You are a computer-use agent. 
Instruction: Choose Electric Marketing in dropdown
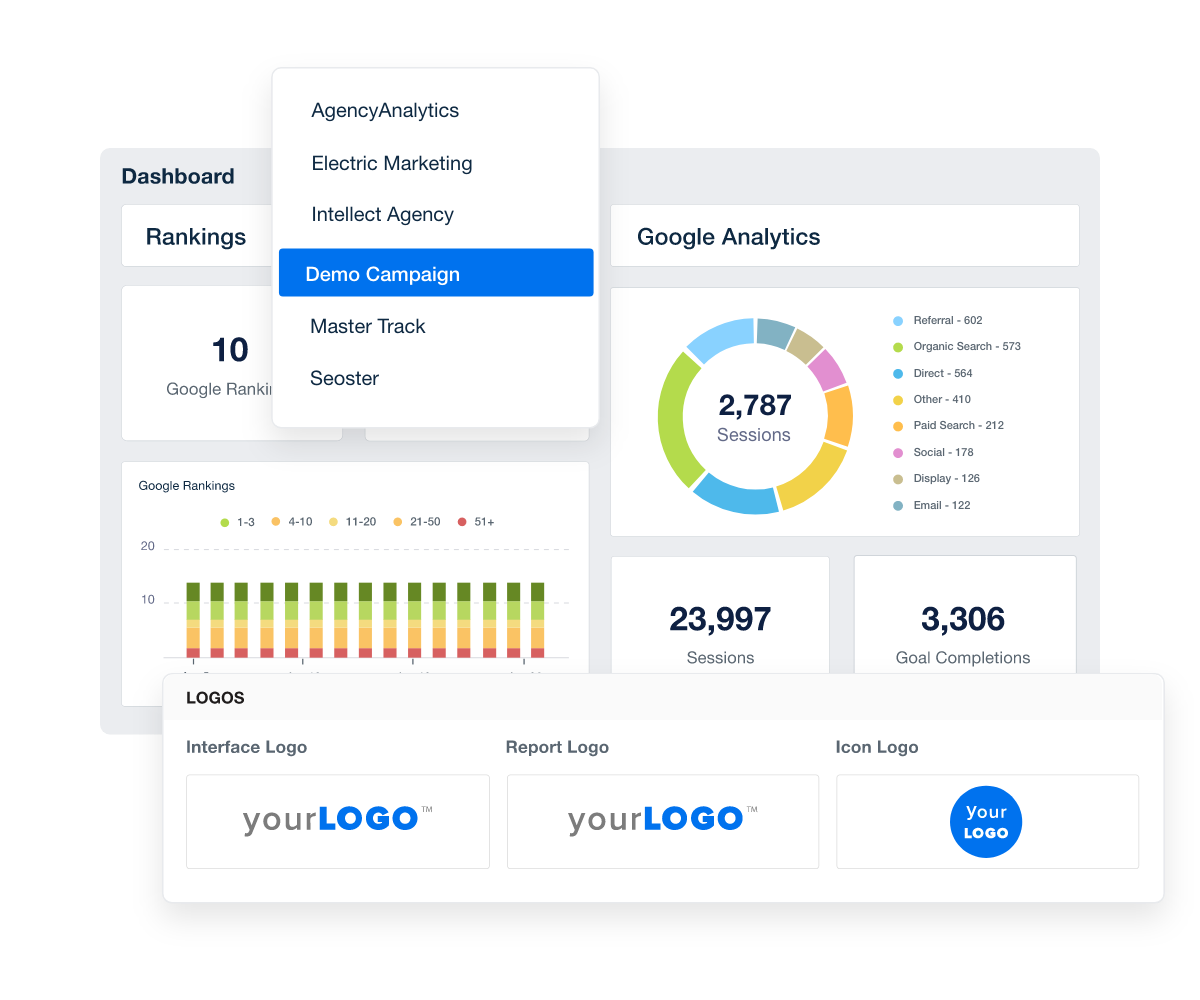(x=392, y=163)
